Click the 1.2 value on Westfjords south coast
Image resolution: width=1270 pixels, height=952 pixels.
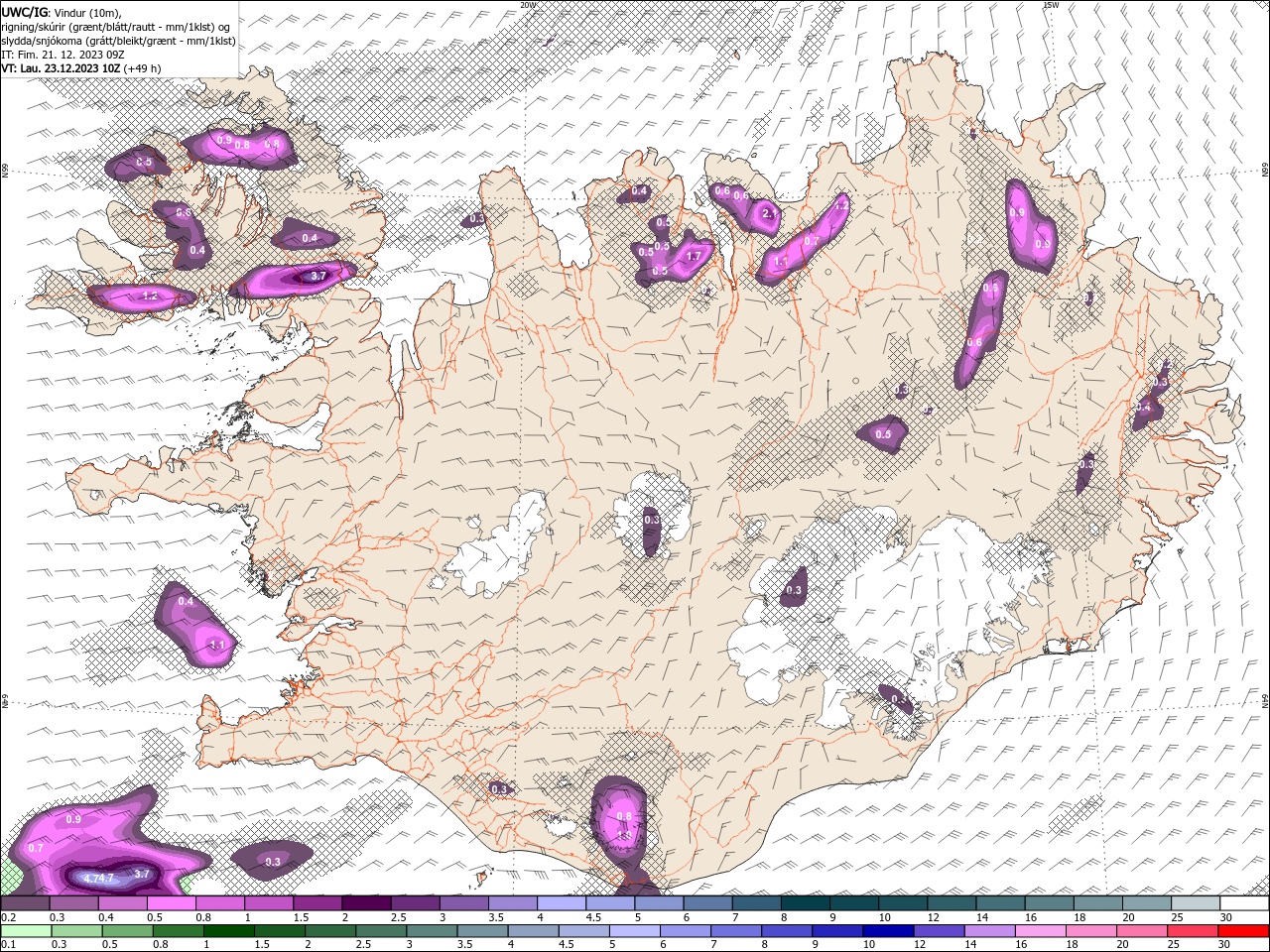[151, 296]
